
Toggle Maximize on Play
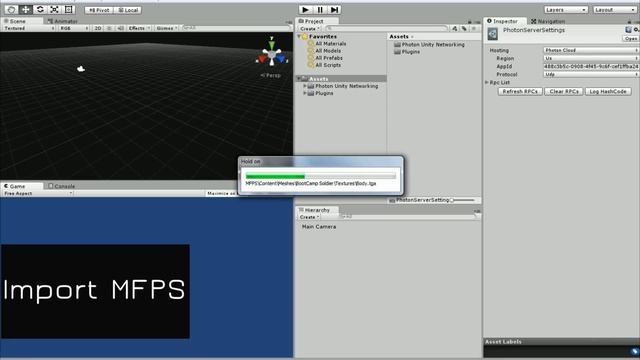221,193
